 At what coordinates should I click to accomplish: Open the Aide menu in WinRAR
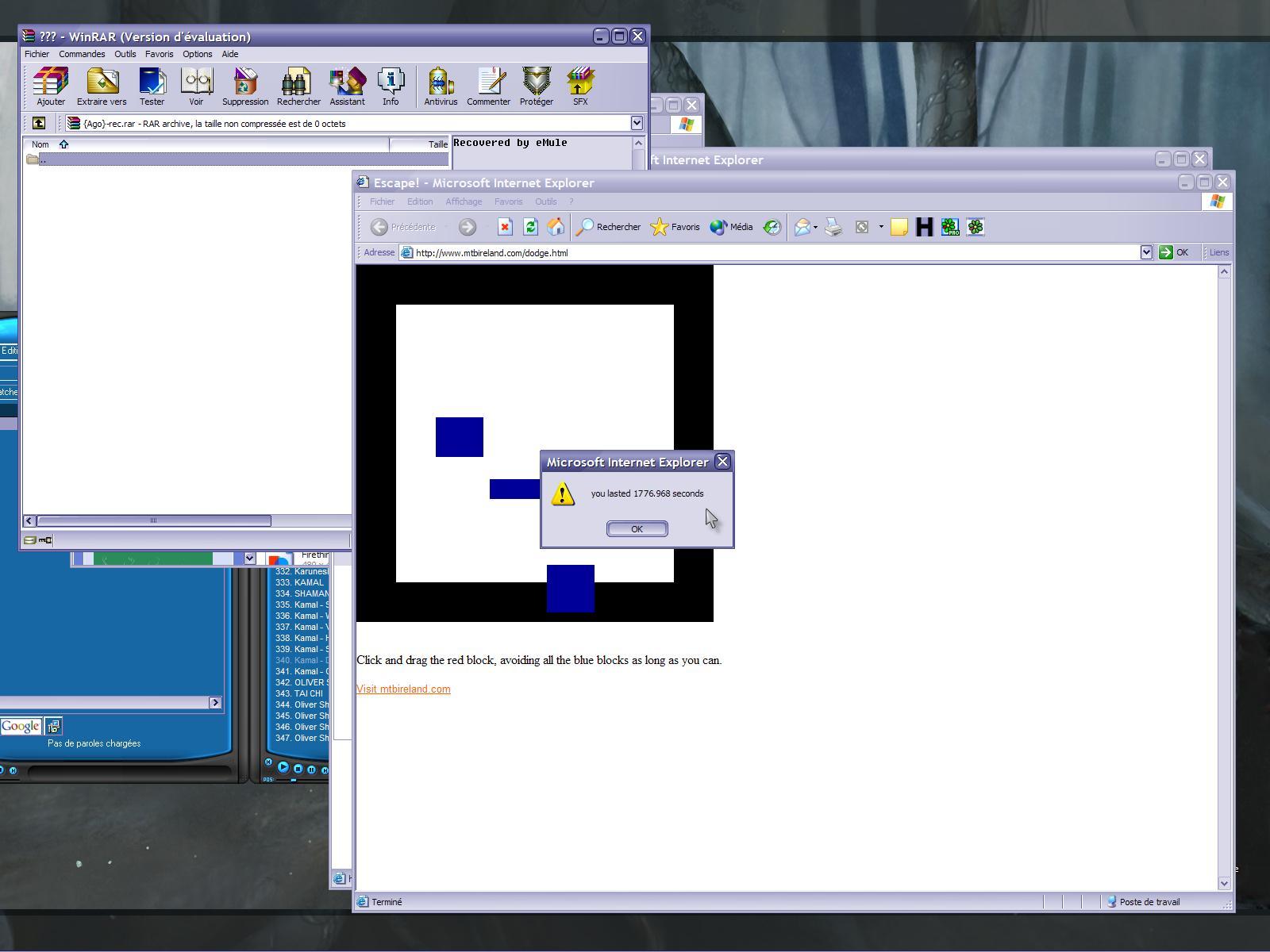point(229,54)
